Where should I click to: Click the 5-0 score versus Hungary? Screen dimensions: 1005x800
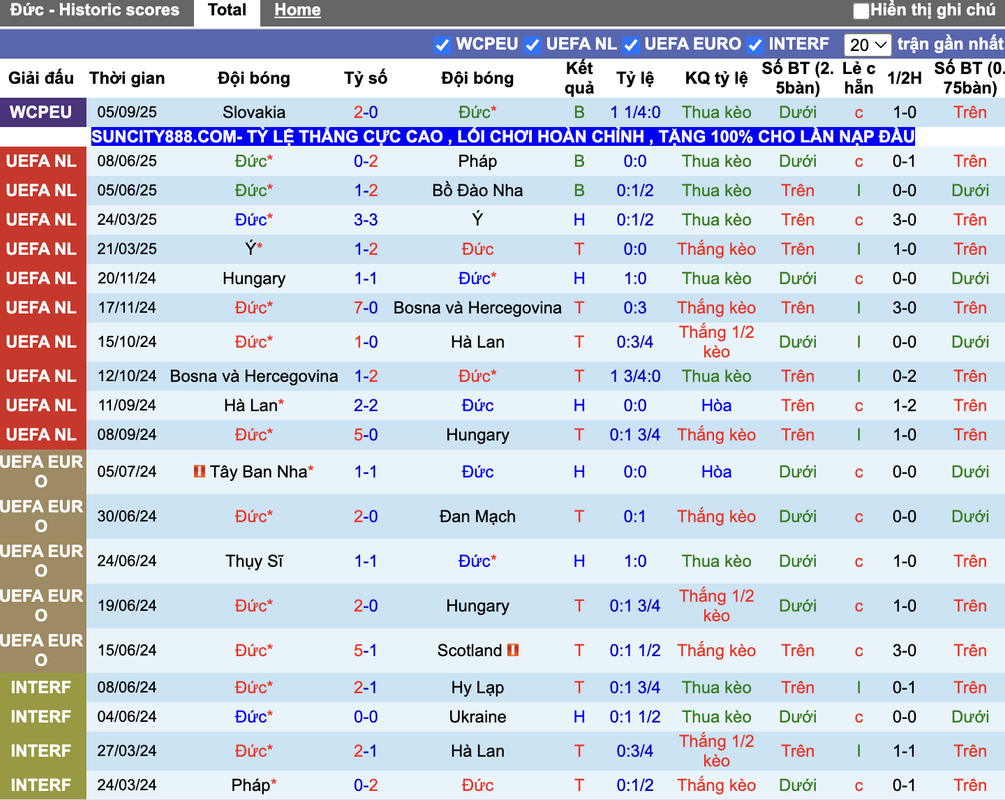tap(365, 435)
